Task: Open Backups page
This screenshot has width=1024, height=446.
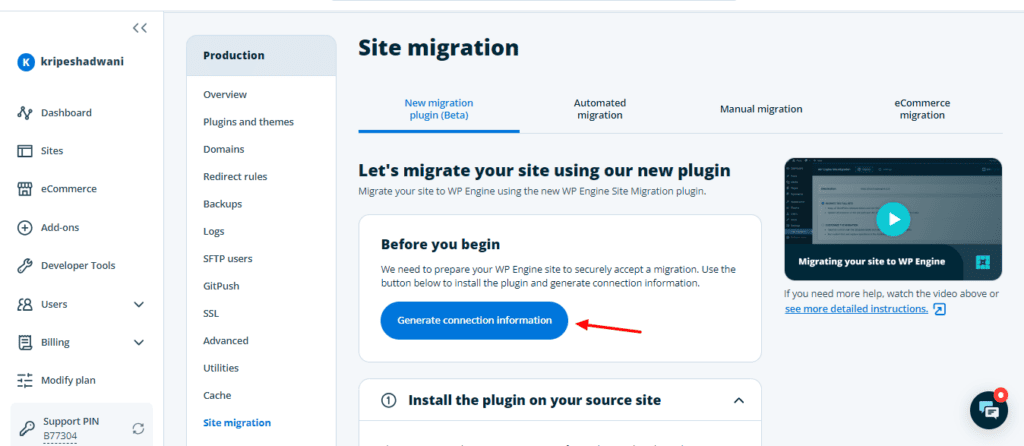Action: point(223,204)
